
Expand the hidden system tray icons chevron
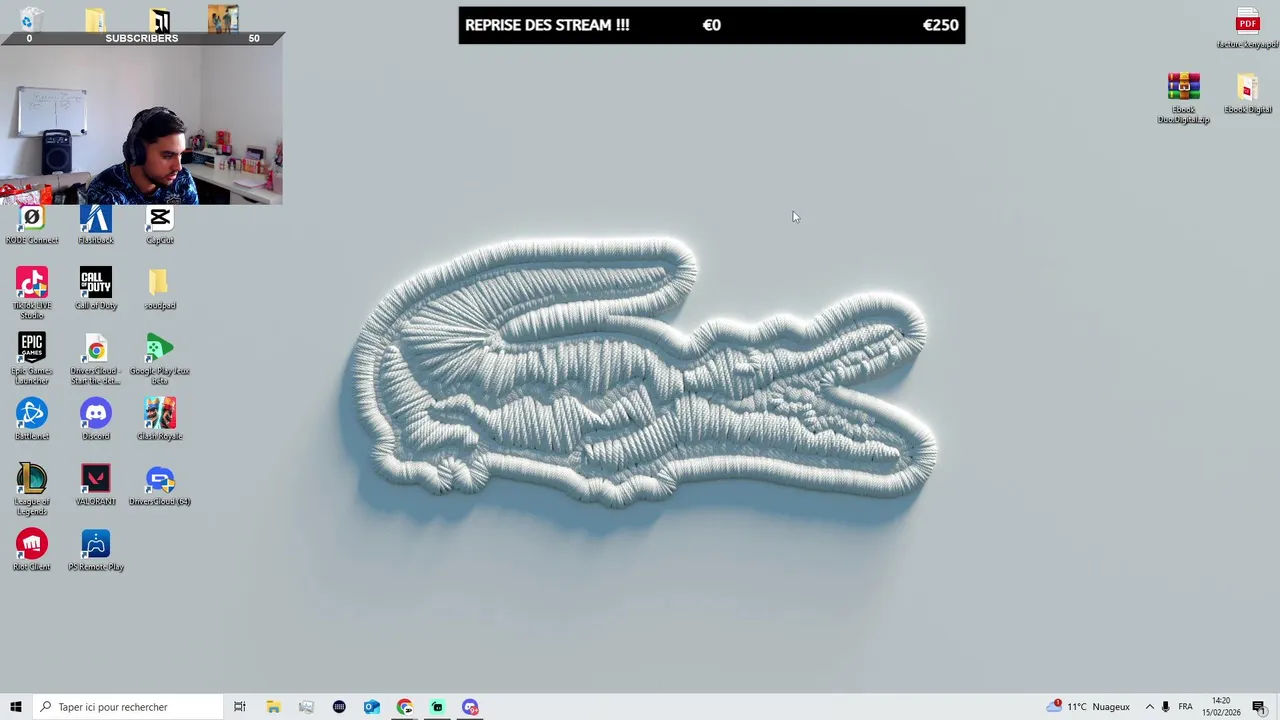coord(1149,707)
